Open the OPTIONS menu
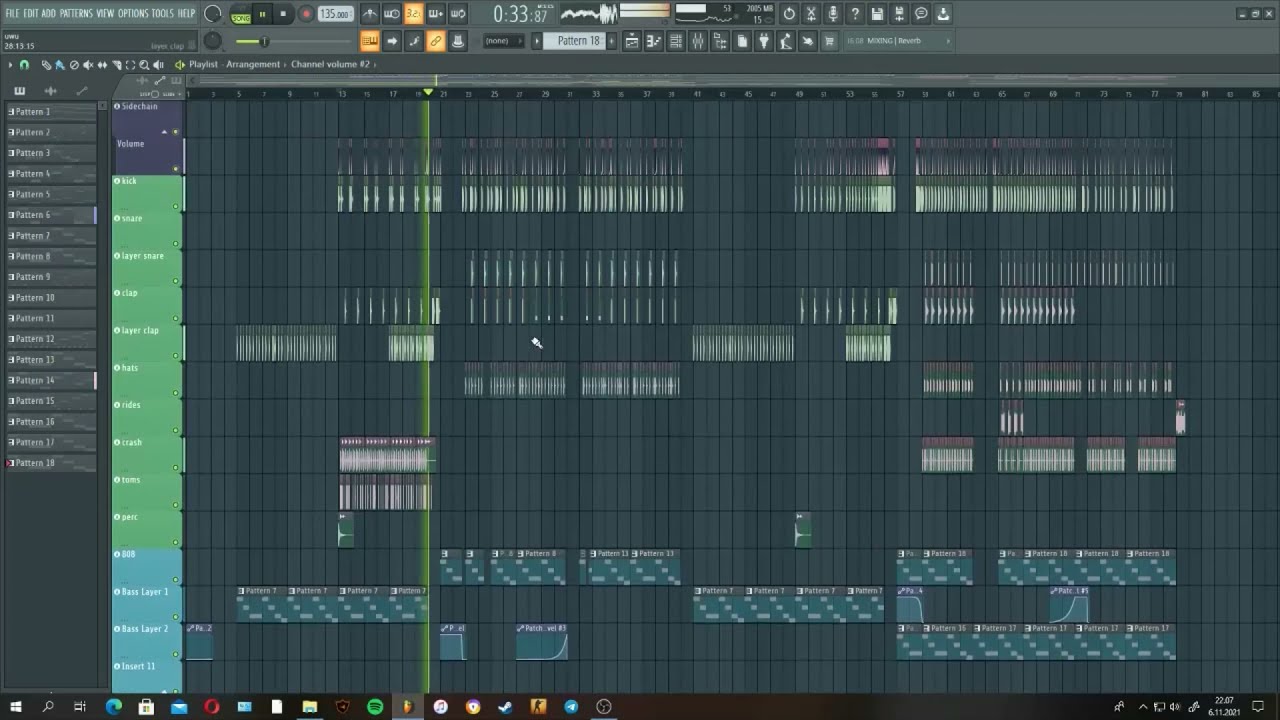1280x720 pixels. (133, 14)
